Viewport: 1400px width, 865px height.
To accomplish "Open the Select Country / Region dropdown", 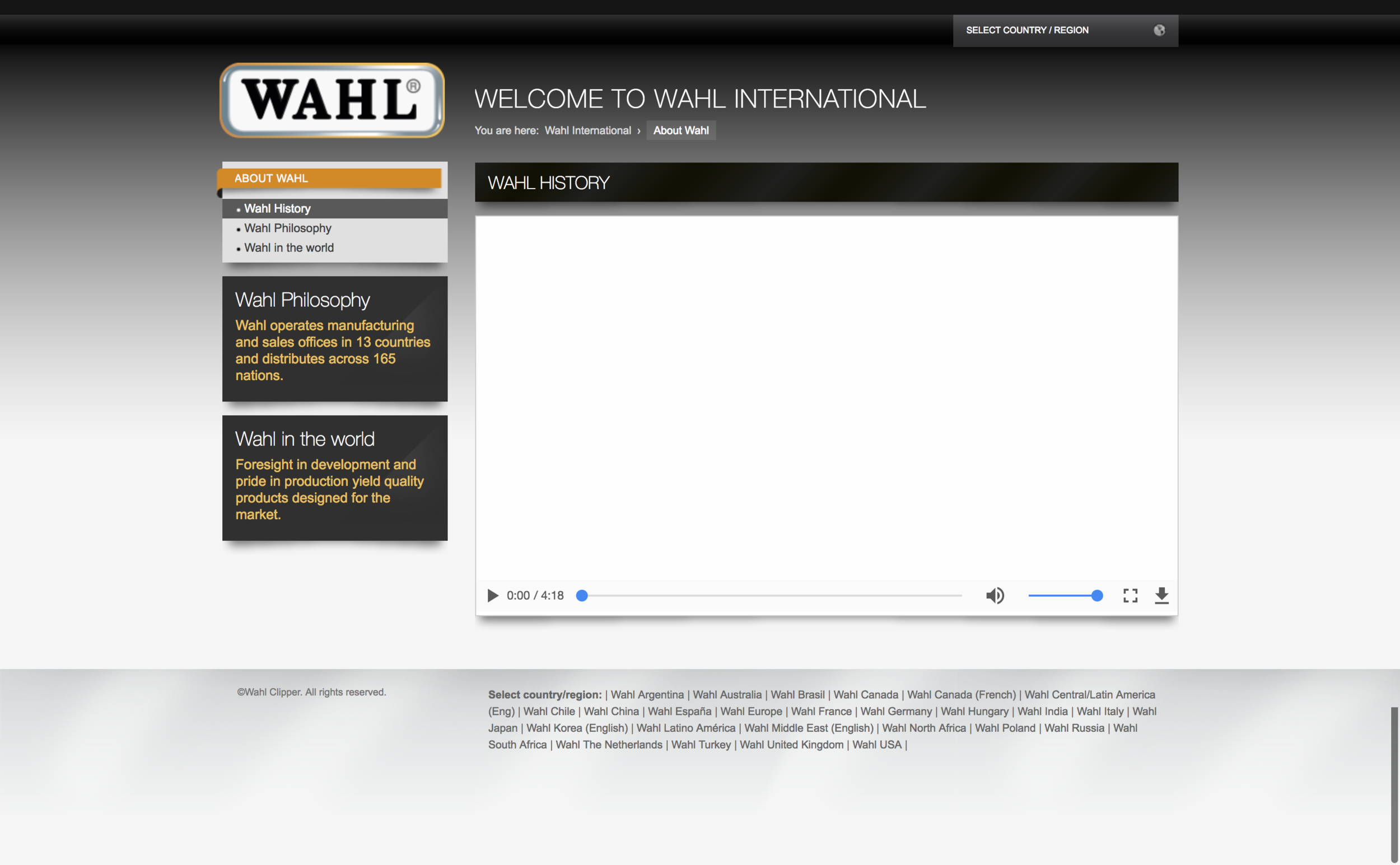I will (1065, 30).
